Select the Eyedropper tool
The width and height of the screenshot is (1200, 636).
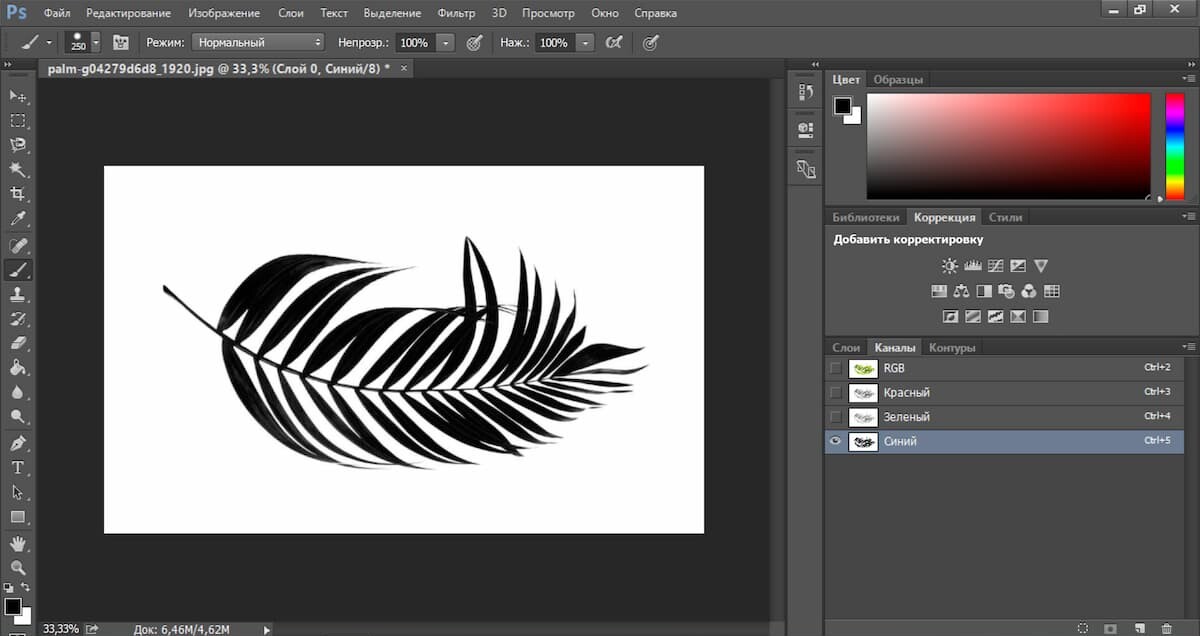[x=17, y=219]
